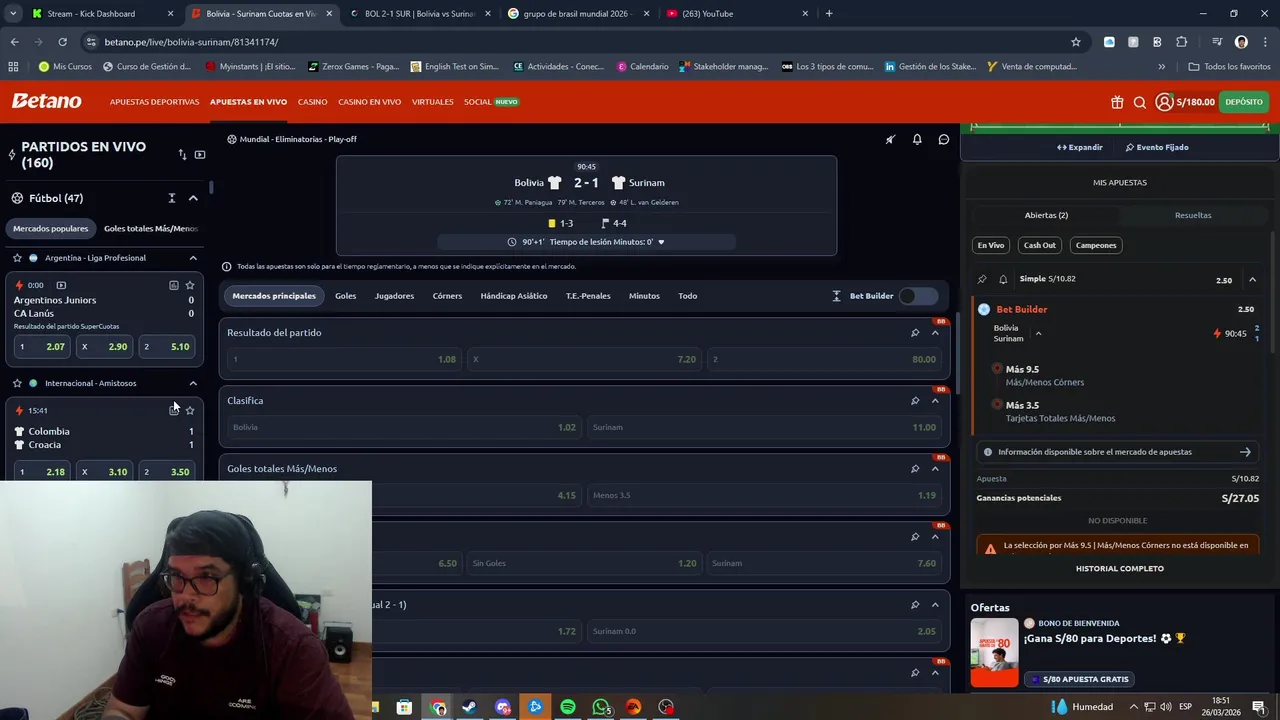Pin the Resultado del partido market
The image size is (1280, 720).
click(x=915, y=333)
